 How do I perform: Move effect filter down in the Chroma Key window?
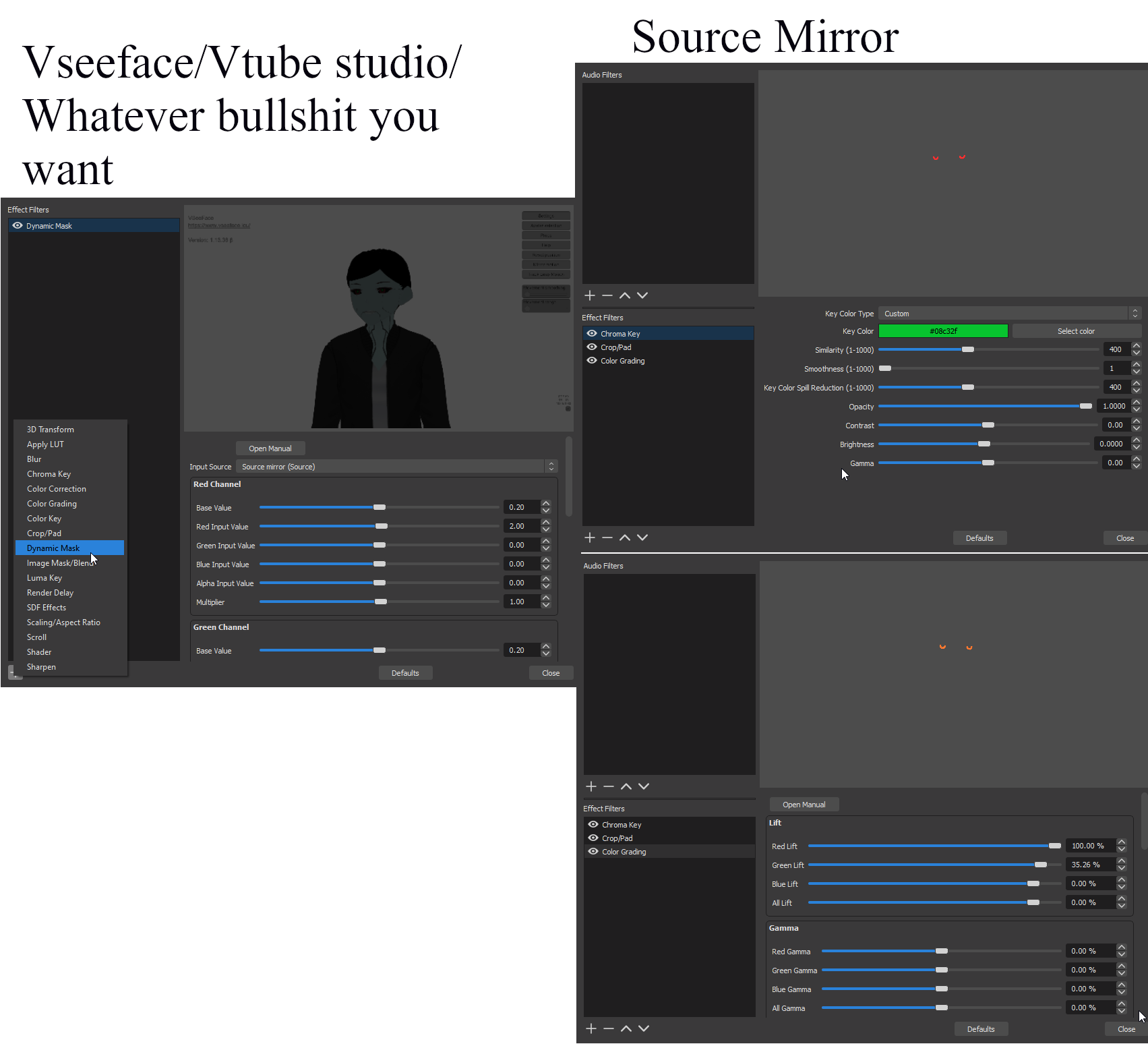642,538
